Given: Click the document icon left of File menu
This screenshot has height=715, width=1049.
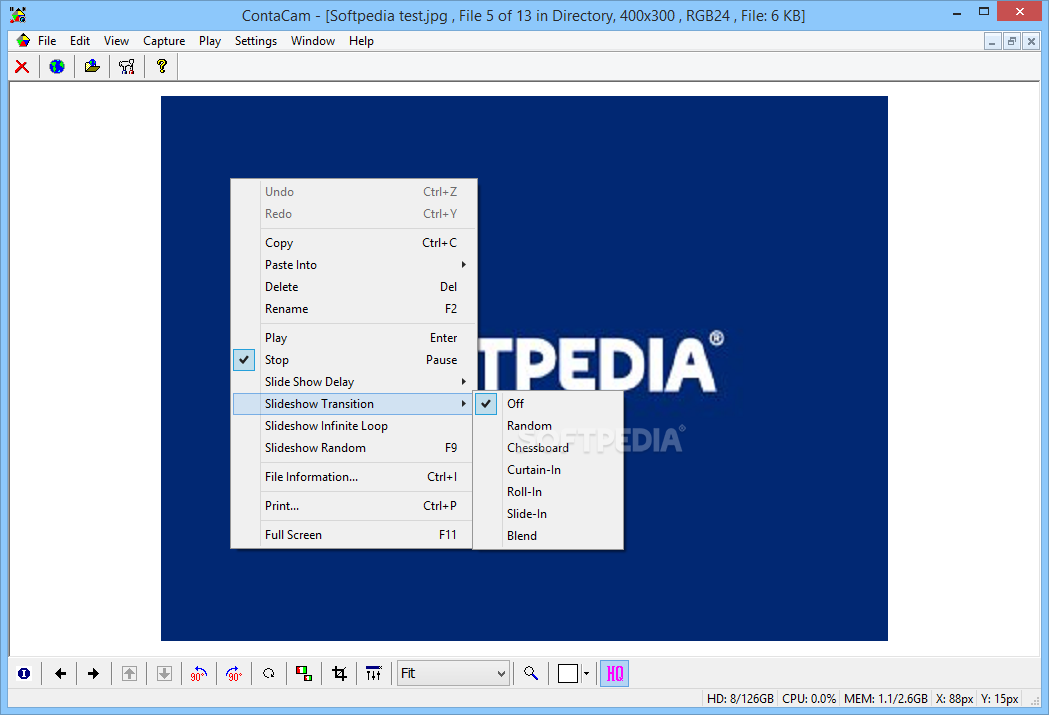Looking at the screenshot, I should point(23,41).
